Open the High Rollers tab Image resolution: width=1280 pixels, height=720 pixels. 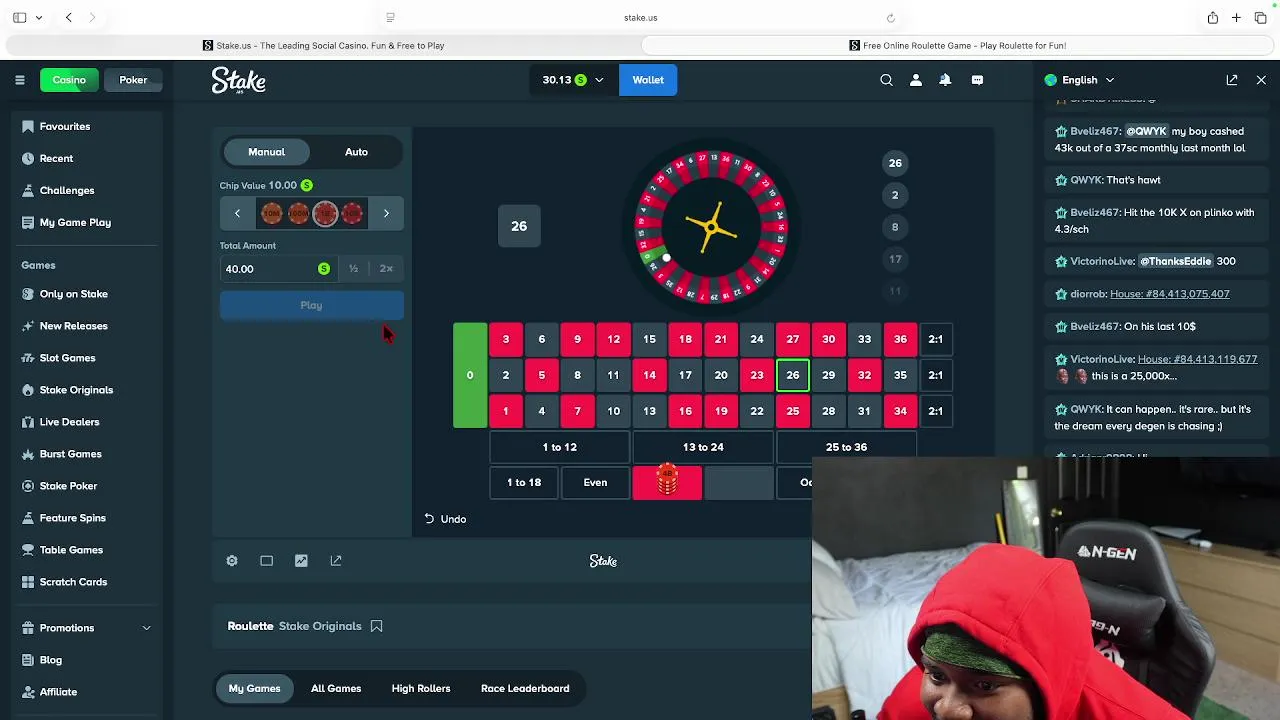(x=421, y=688)
